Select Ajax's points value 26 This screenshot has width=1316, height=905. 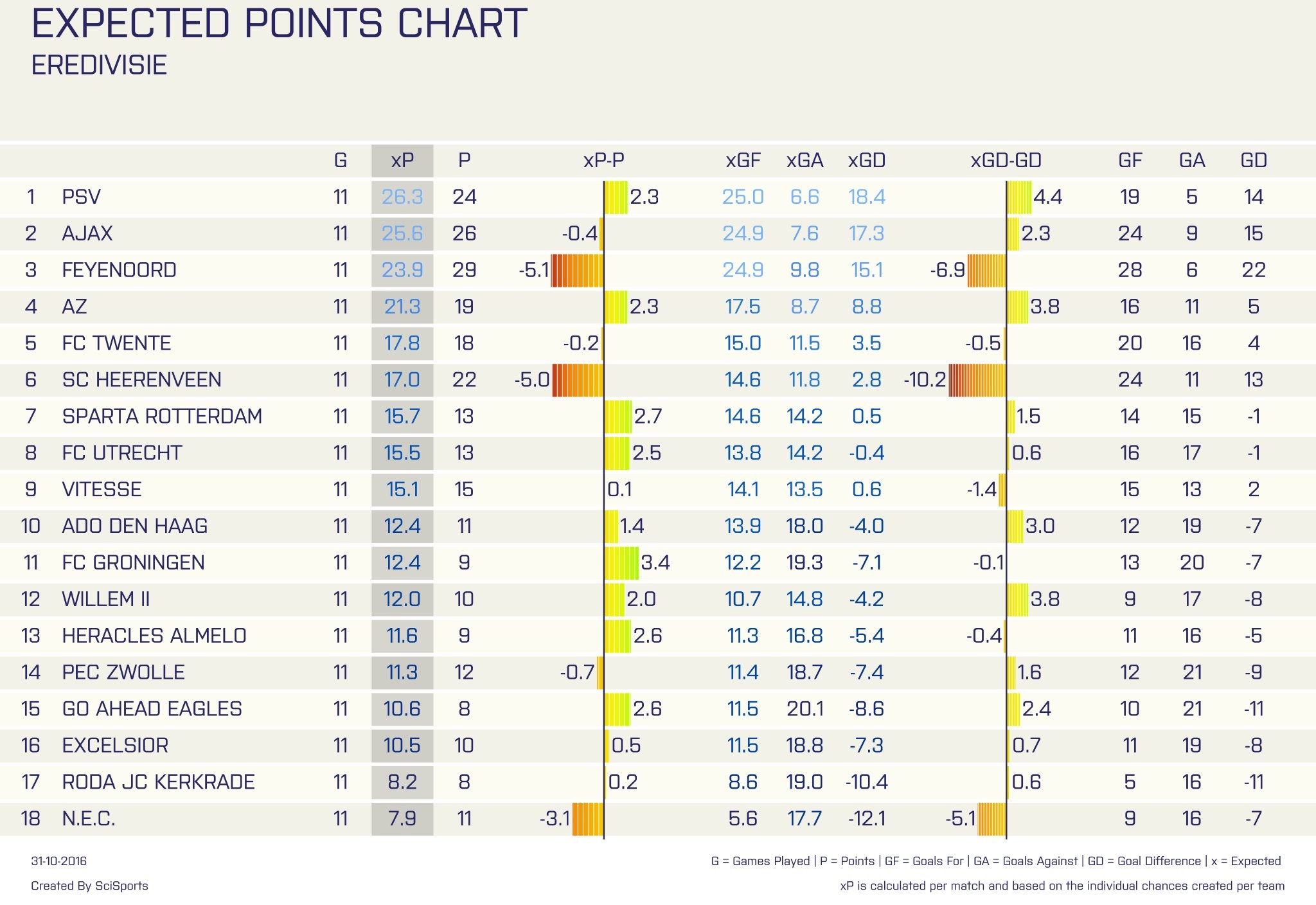pos(464,233)
